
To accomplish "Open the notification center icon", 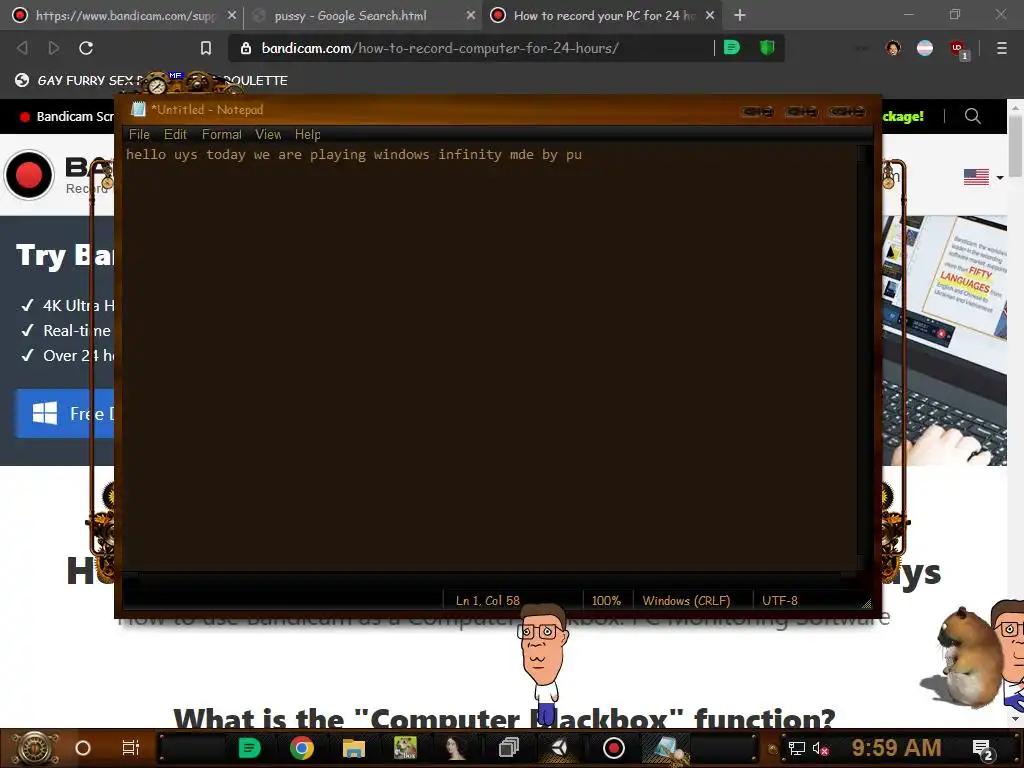I will click(x=983, y=750).
